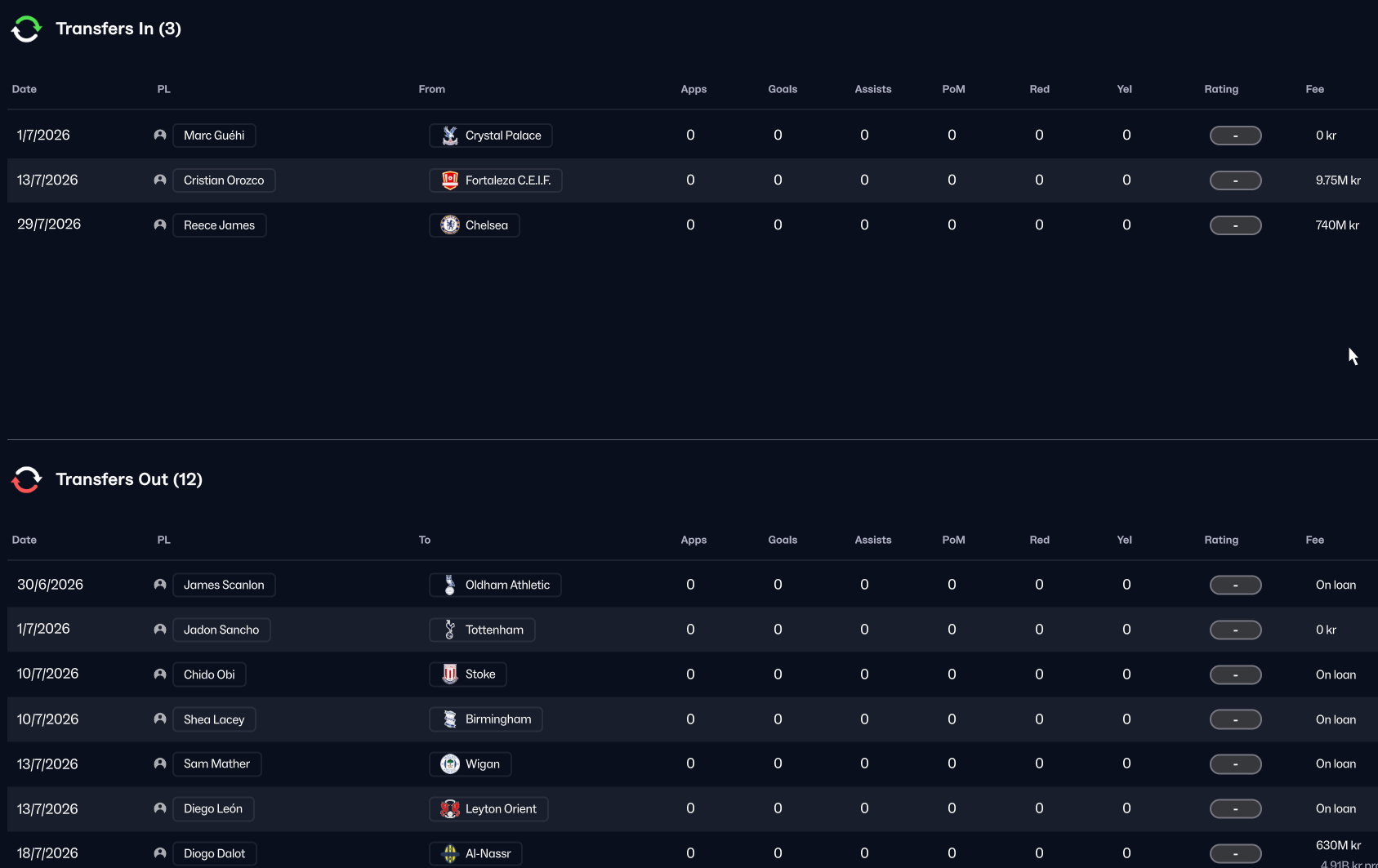The height and width of the screenshot is (868, 1378).
Task: Click the Crystal Palace club crest icon
Action: pos(450,136)
